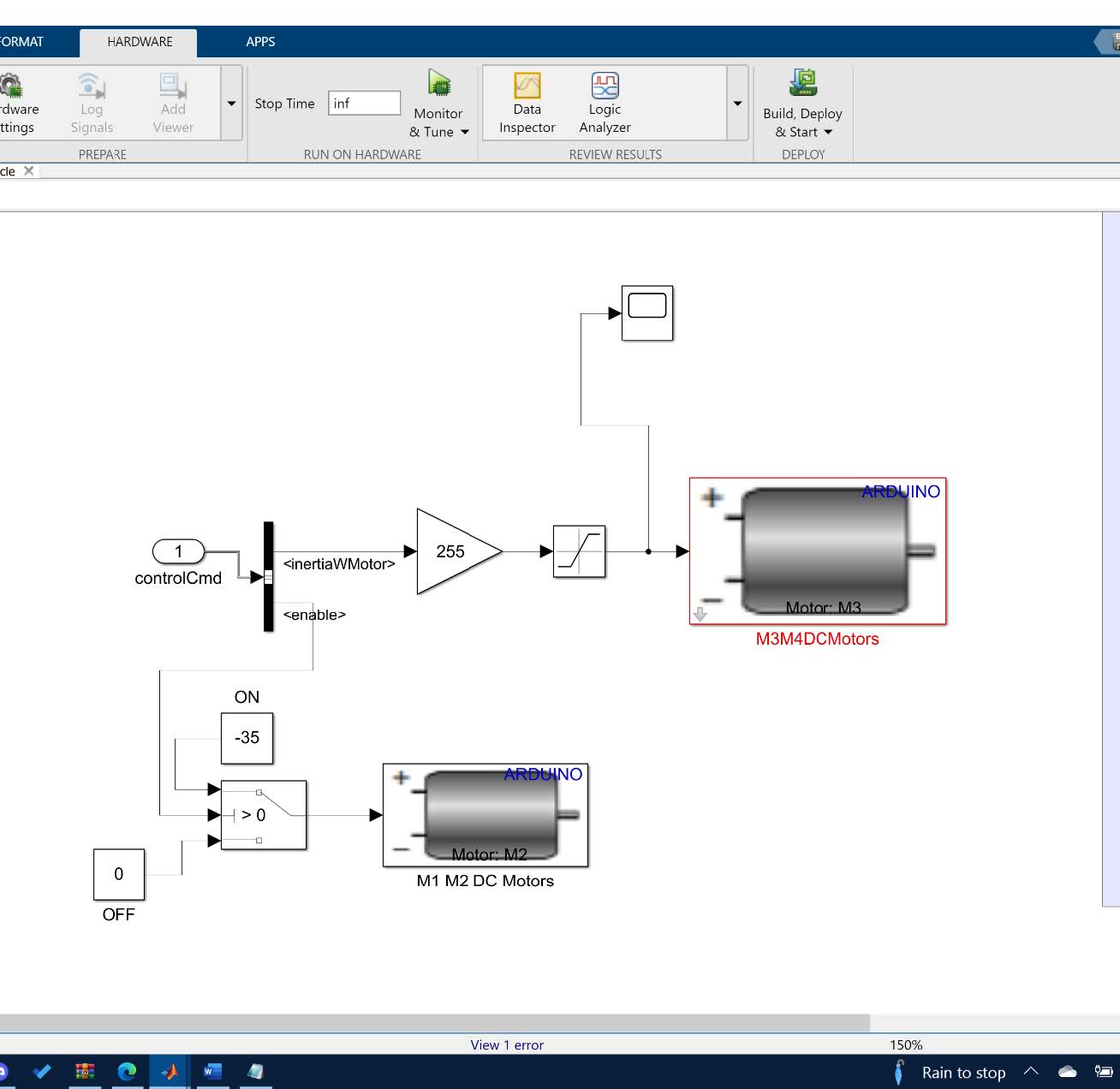Select the Saturation block
1120x1089 pixels.
tap(580, 551)
